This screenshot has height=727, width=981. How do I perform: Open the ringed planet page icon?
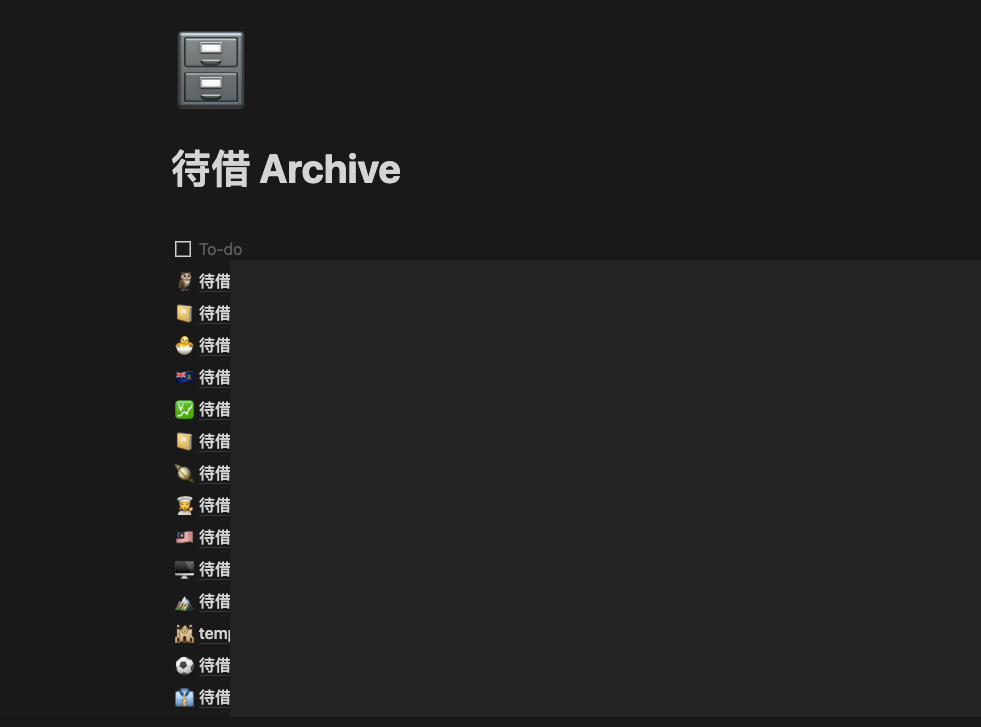coord(184,473)
